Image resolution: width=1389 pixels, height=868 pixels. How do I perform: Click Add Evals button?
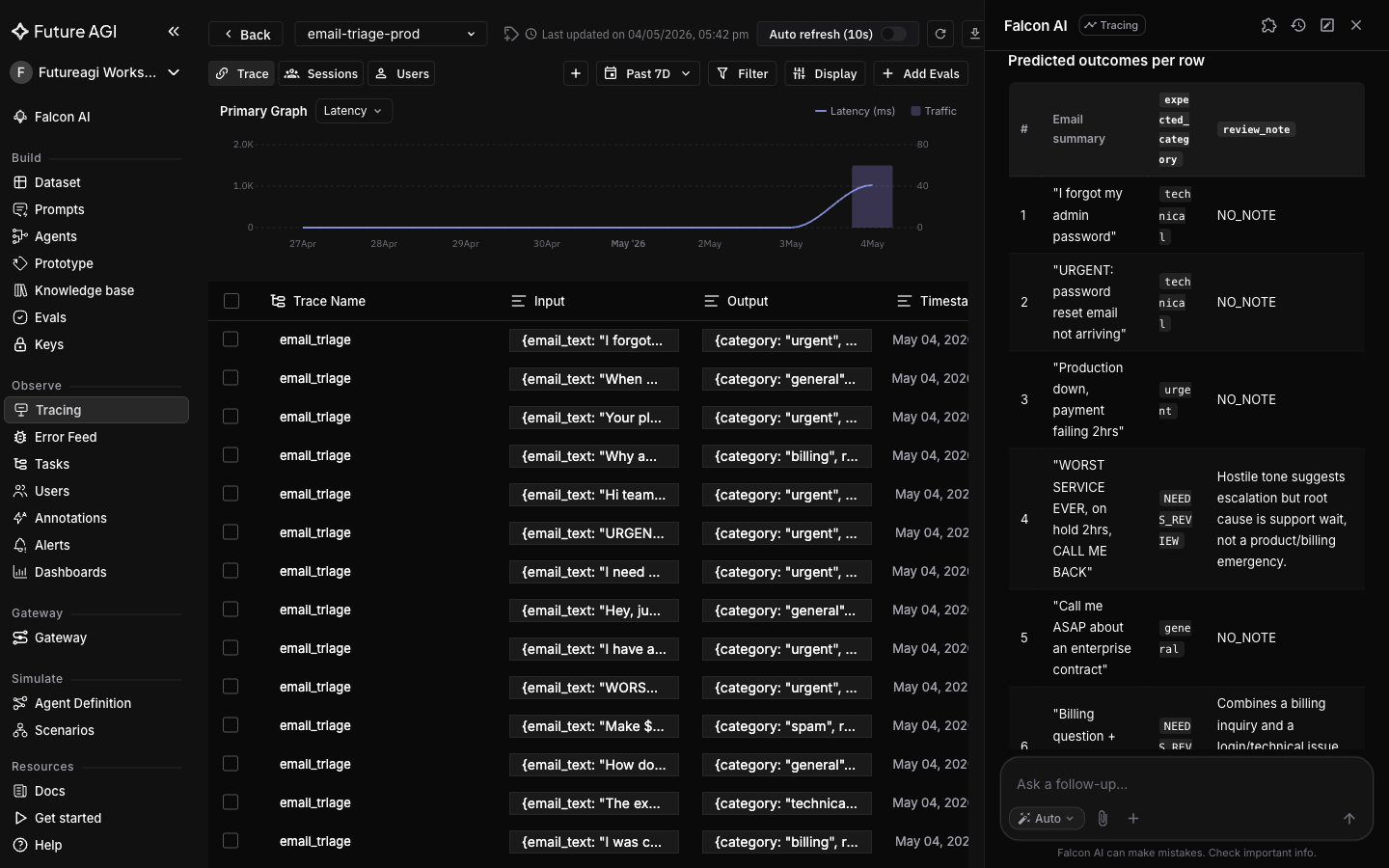[x=921, y=73]
